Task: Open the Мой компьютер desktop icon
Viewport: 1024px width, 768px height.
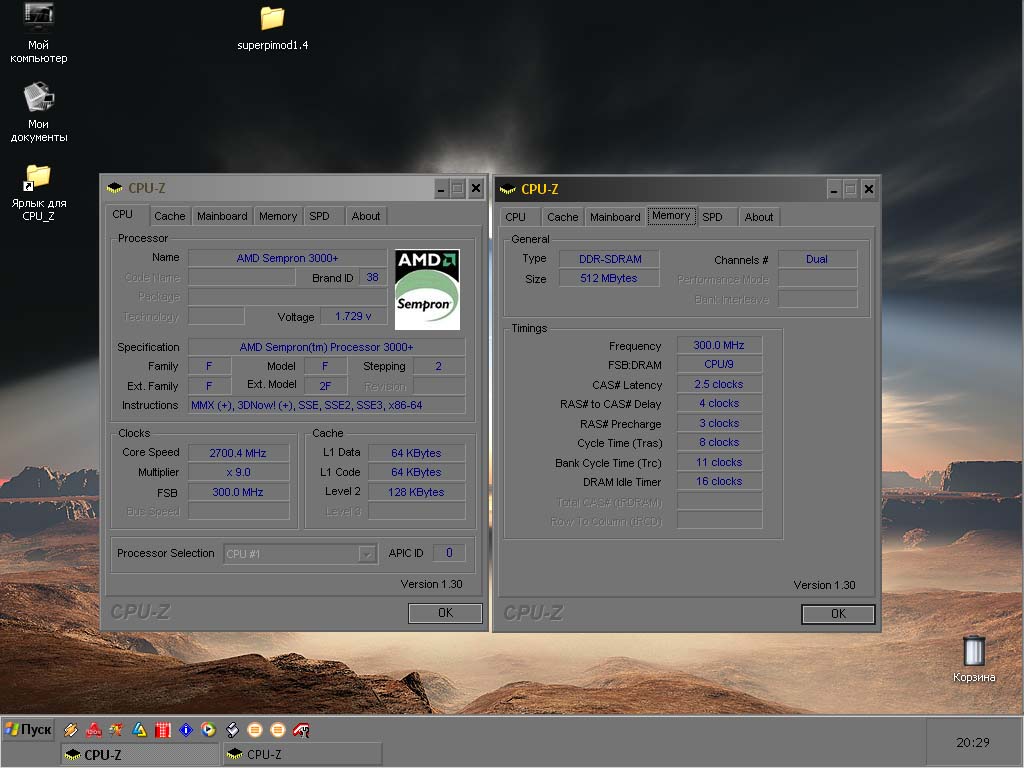Action: (39, 33)
